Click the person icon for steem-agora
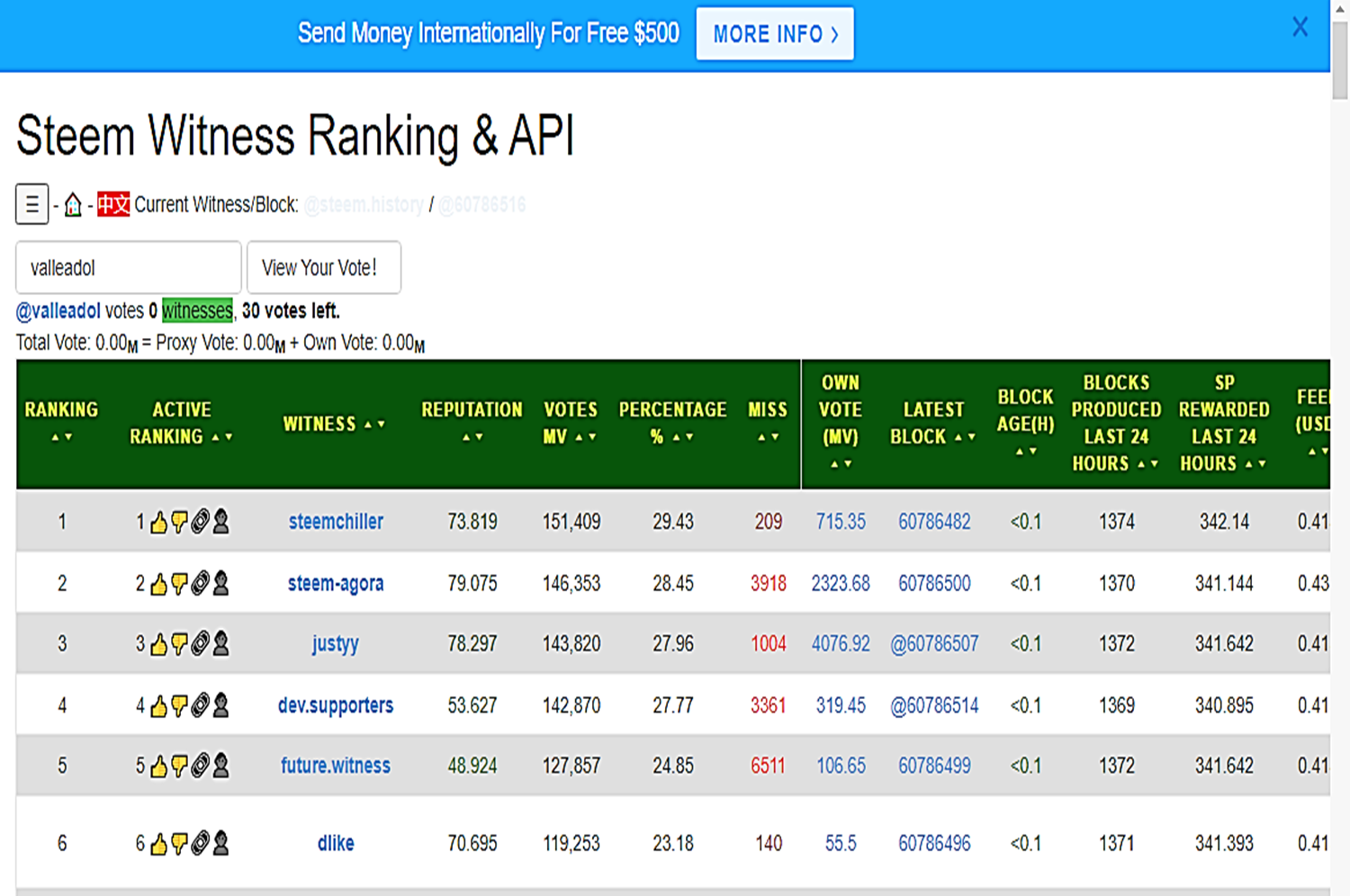Image resolution: width=1350 pixels, height=896 pixels. pyautogui.click(x=220, y=584)
